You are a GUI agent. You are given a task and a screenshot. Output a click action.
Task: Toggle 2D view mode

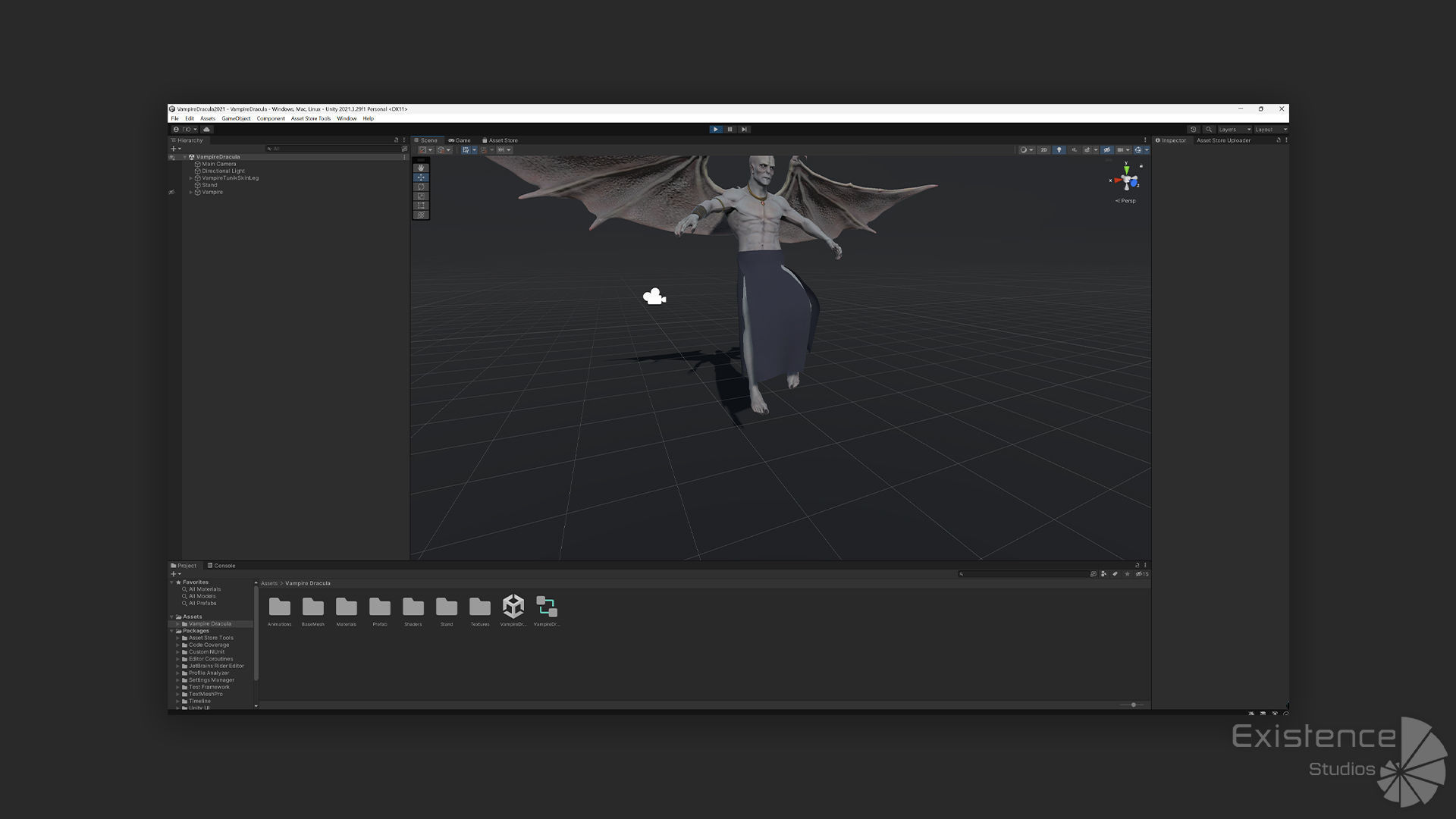tap(1043, 150)
